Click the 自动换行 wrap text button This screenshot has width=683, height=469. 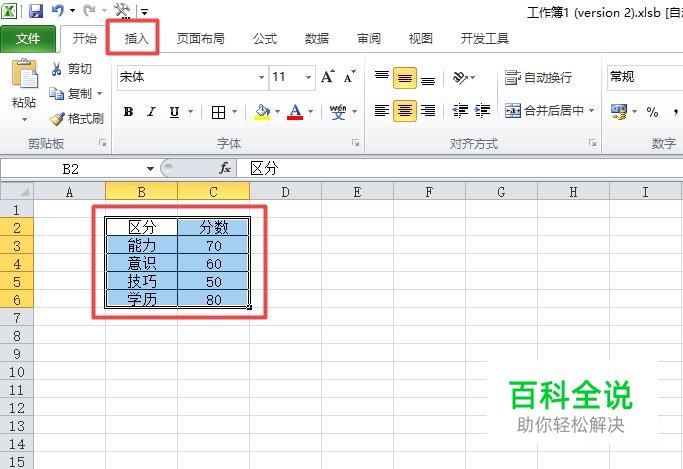(x=538, y=78)
